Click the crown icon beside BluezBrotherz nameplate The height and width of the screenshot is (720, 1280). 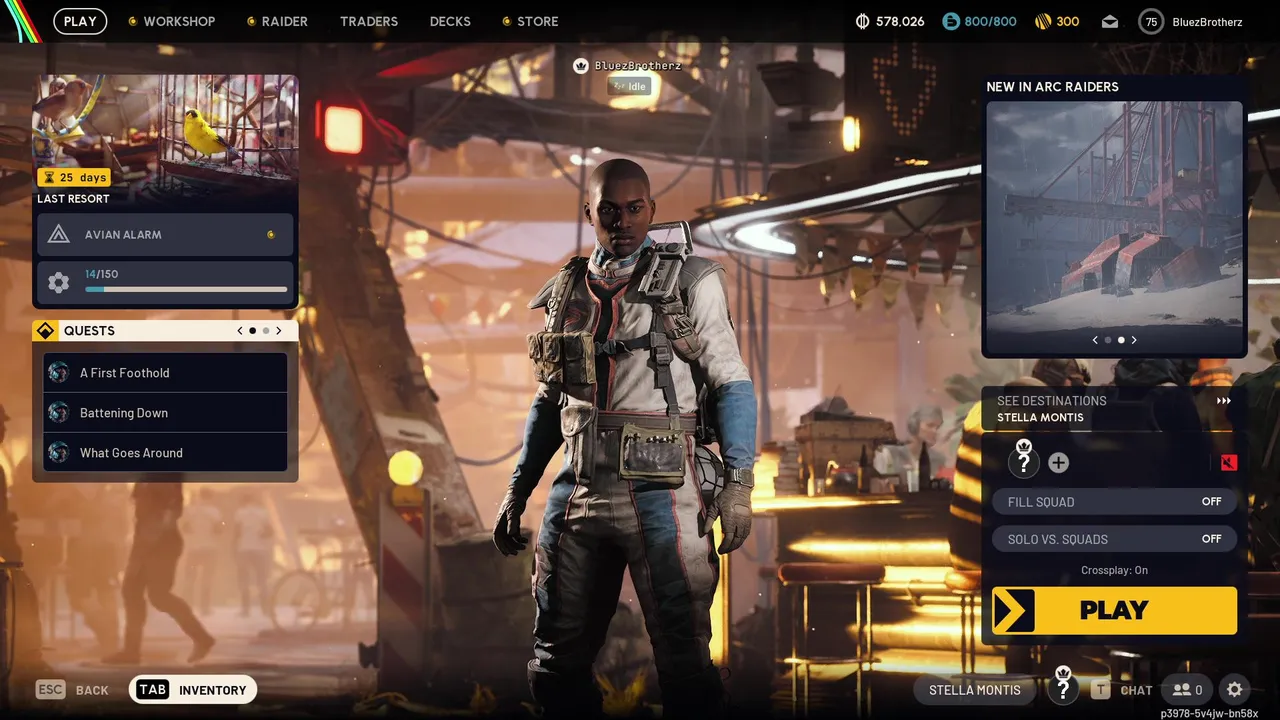pos(581,66)
